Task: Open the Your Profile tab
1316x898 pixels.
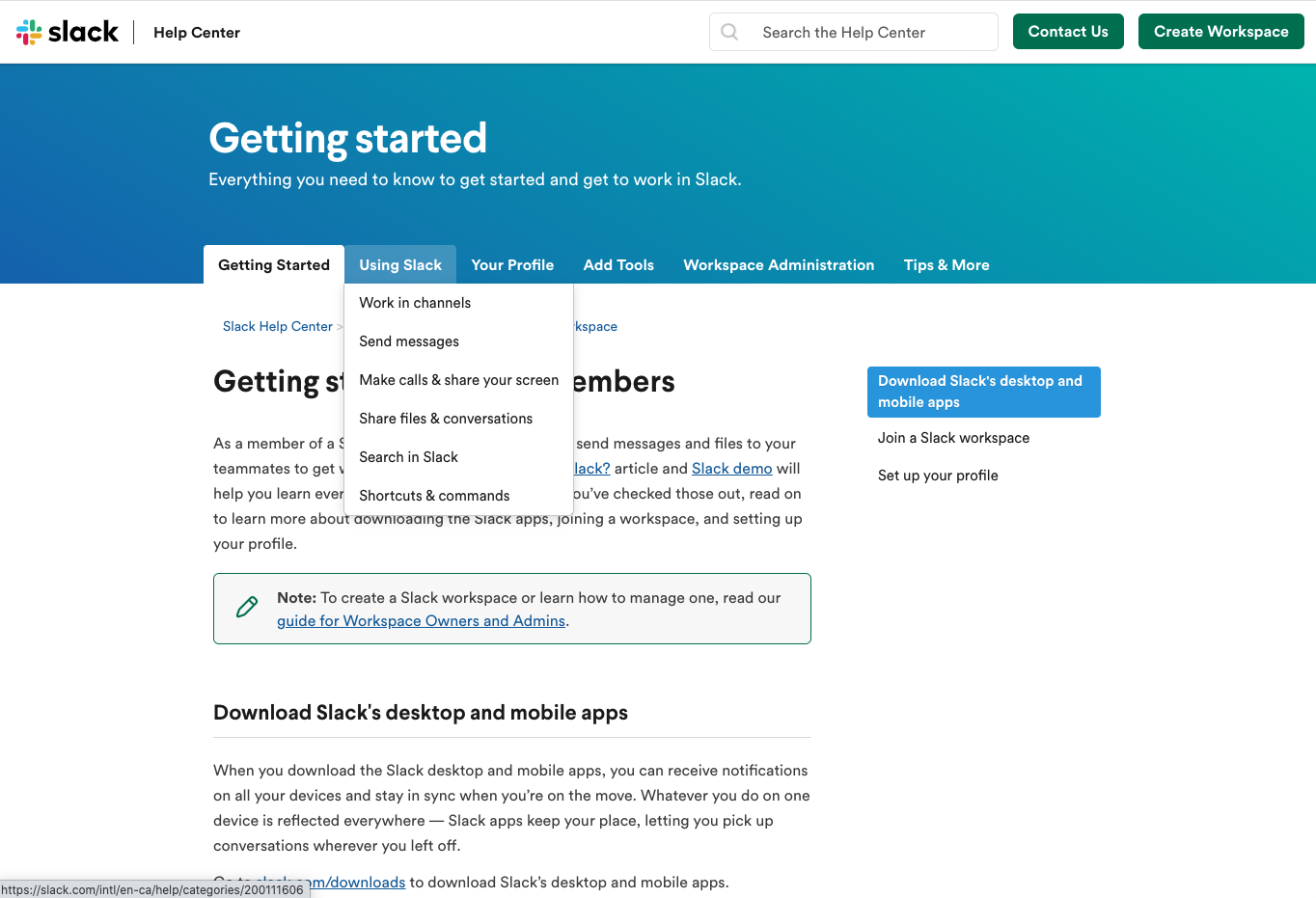Action: click(512, 264)
